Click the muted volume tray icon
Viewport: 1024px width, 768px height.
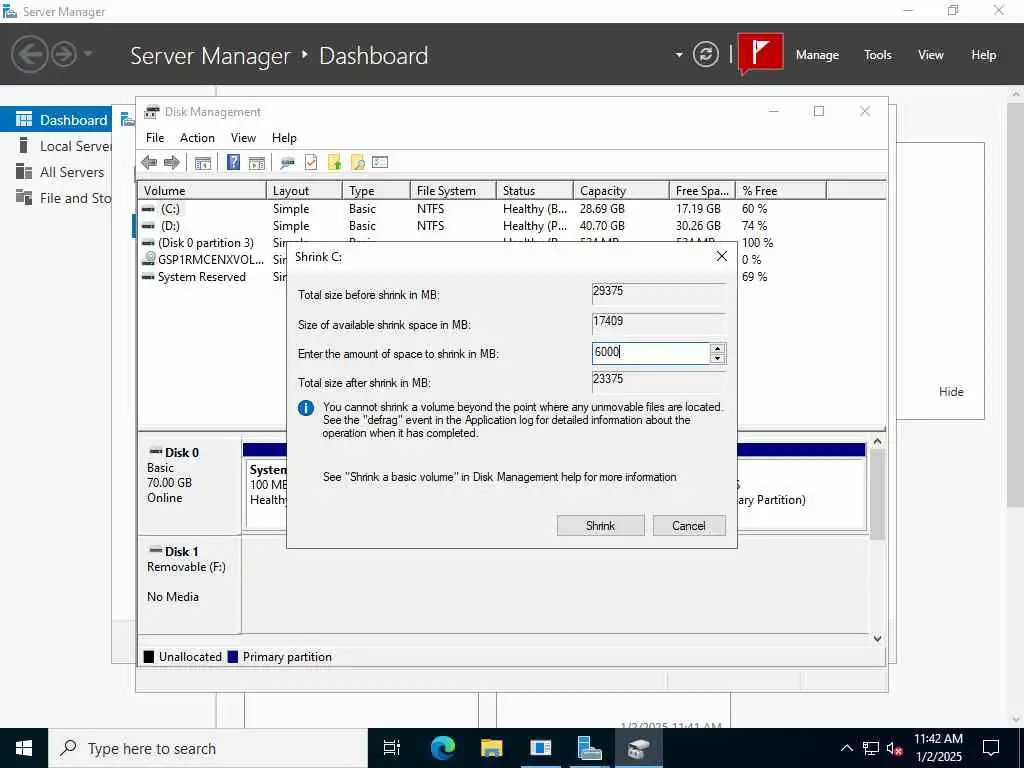[894, 748]
